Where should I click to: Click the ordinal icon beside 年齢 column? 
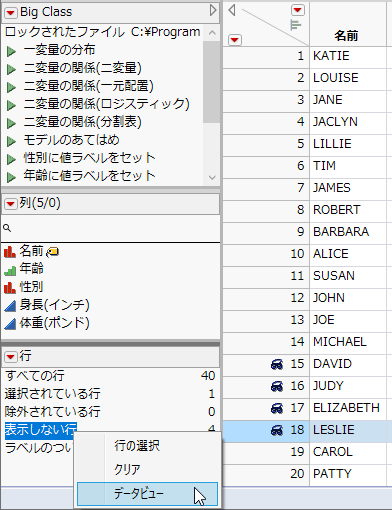tap(10, 270)
